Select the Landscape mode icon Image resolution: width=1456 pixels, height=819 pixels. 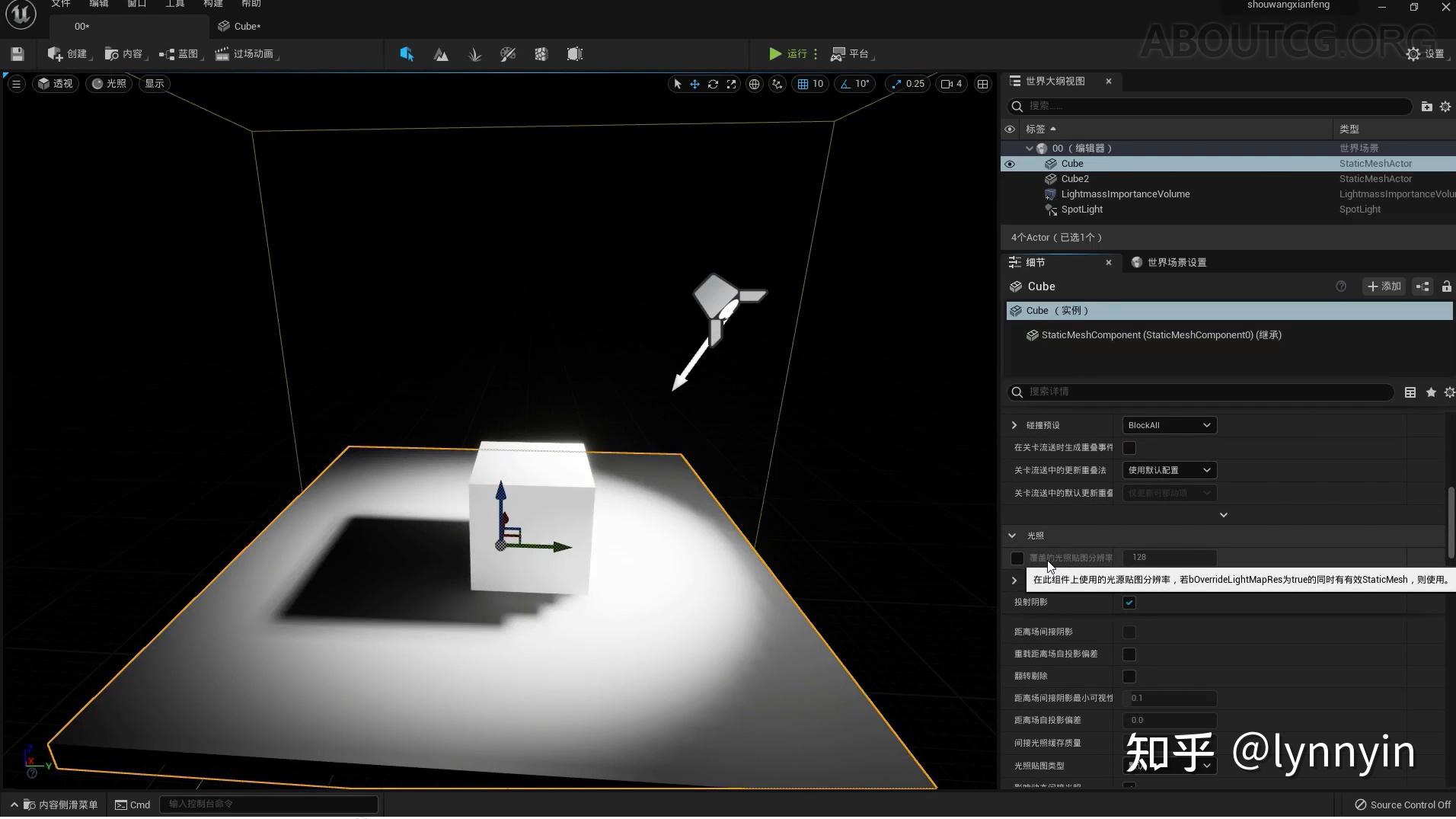click(x=441, y=54)
